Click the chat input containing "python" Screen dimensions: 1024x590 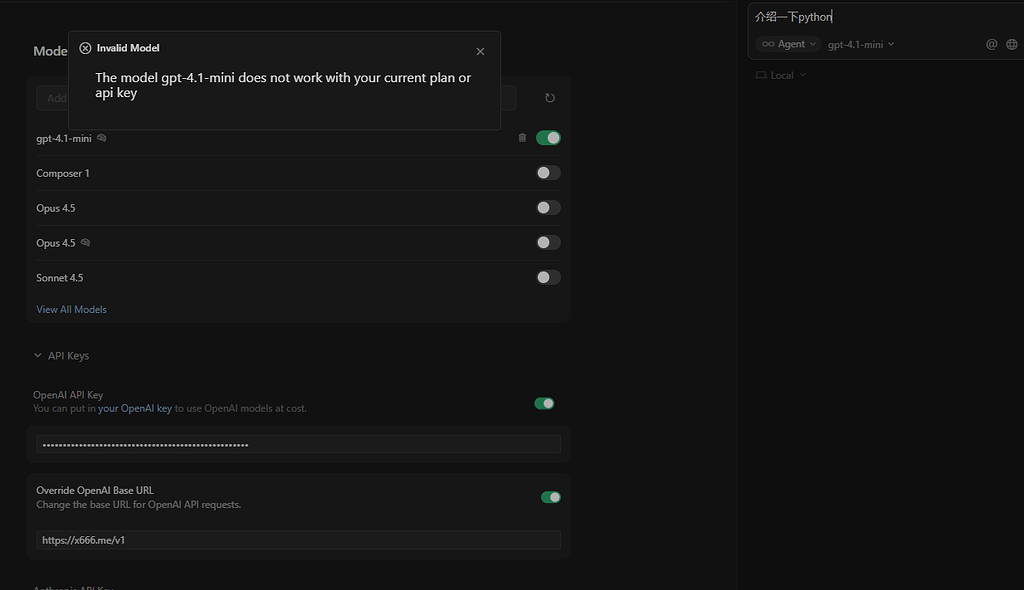coord(888,17)
